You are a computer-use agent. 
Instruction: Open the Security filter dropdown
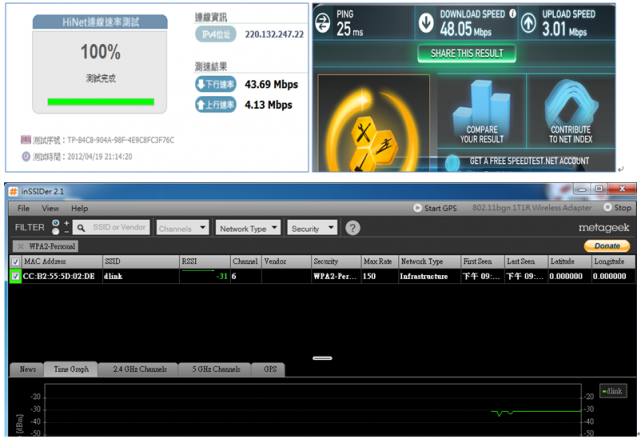(313, 228)
